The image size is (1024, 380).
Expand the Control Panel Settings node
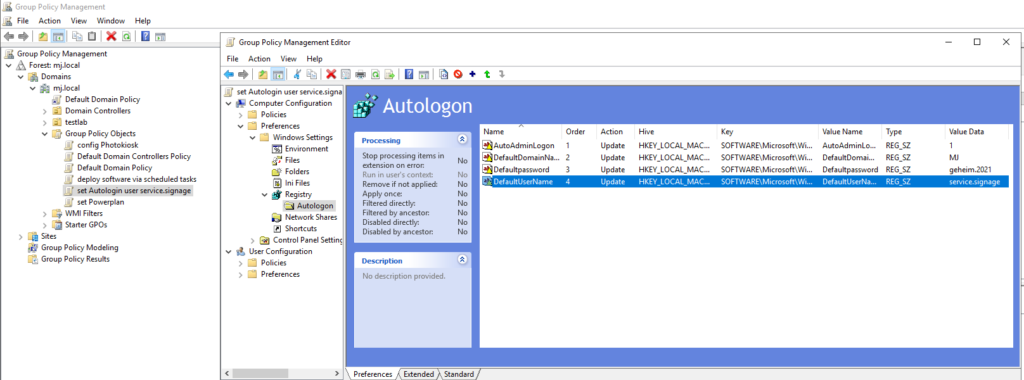point(252,240)
